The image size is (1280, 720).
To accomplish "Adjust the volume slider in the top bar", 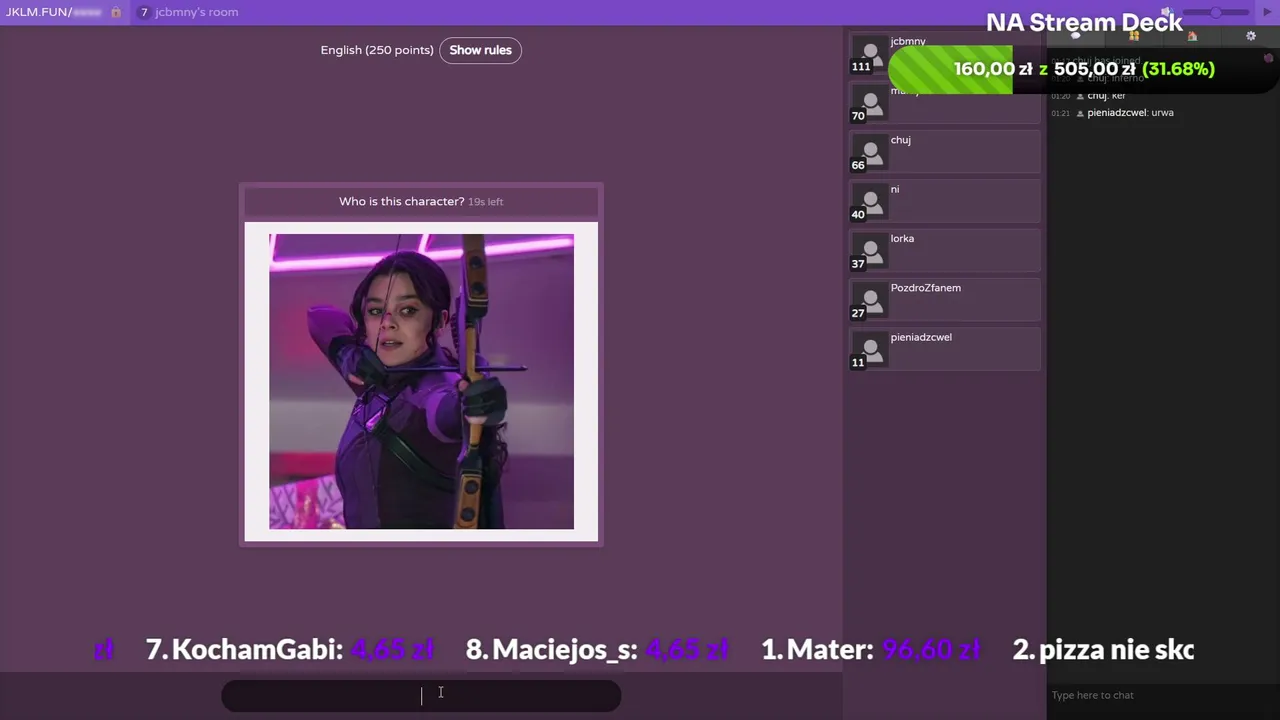I will click(1214, 12).
